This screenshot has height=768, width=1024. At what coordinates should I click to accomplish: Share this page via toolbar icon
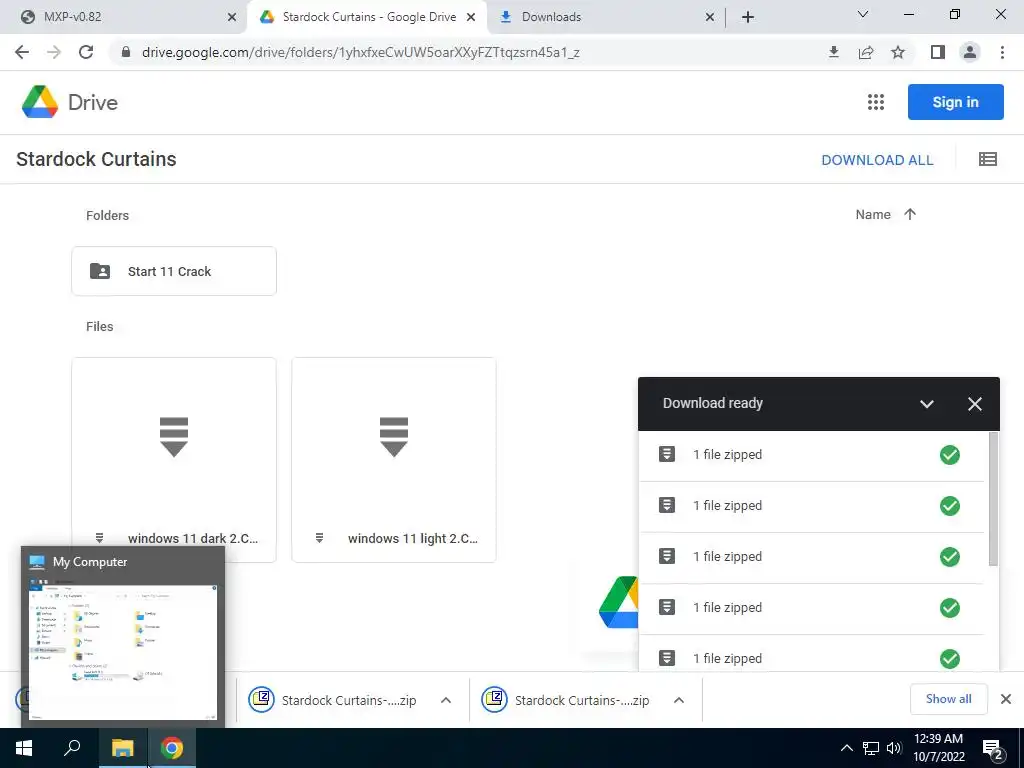pos(866,52)
